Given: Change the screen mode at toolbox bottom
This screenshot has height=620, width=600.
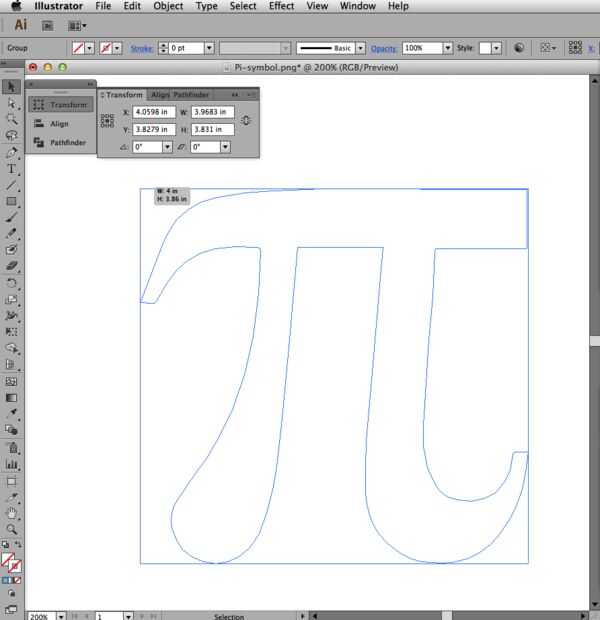Looking at the screenshot, I should (11, 610).
